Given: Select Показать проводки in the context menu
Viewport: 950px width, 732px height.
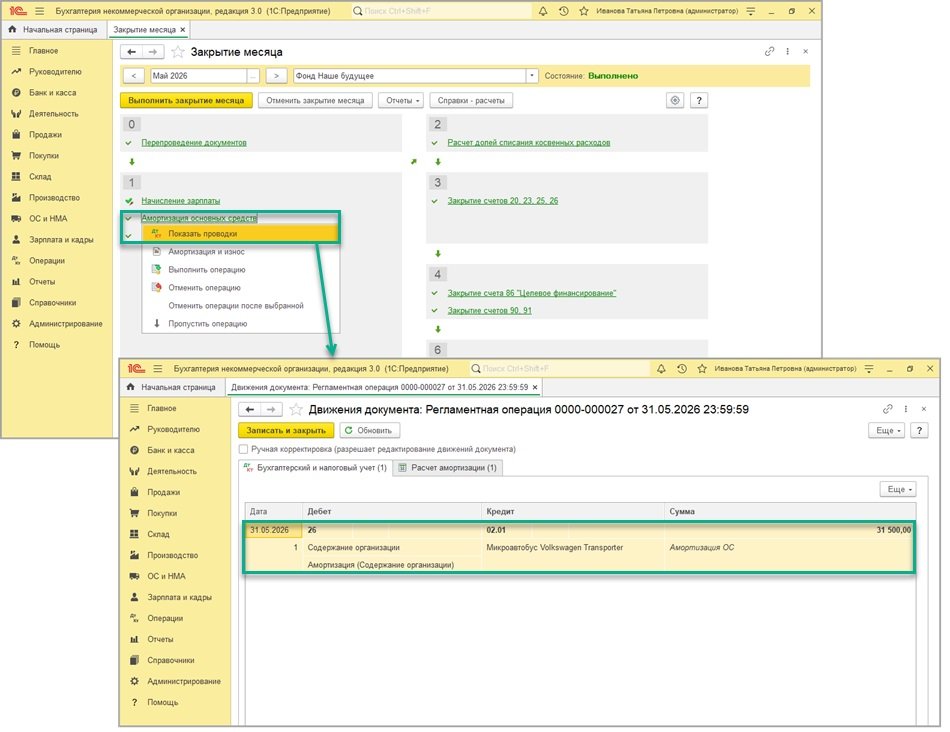Looking at the screenshot, I should (x=240, y=233).
